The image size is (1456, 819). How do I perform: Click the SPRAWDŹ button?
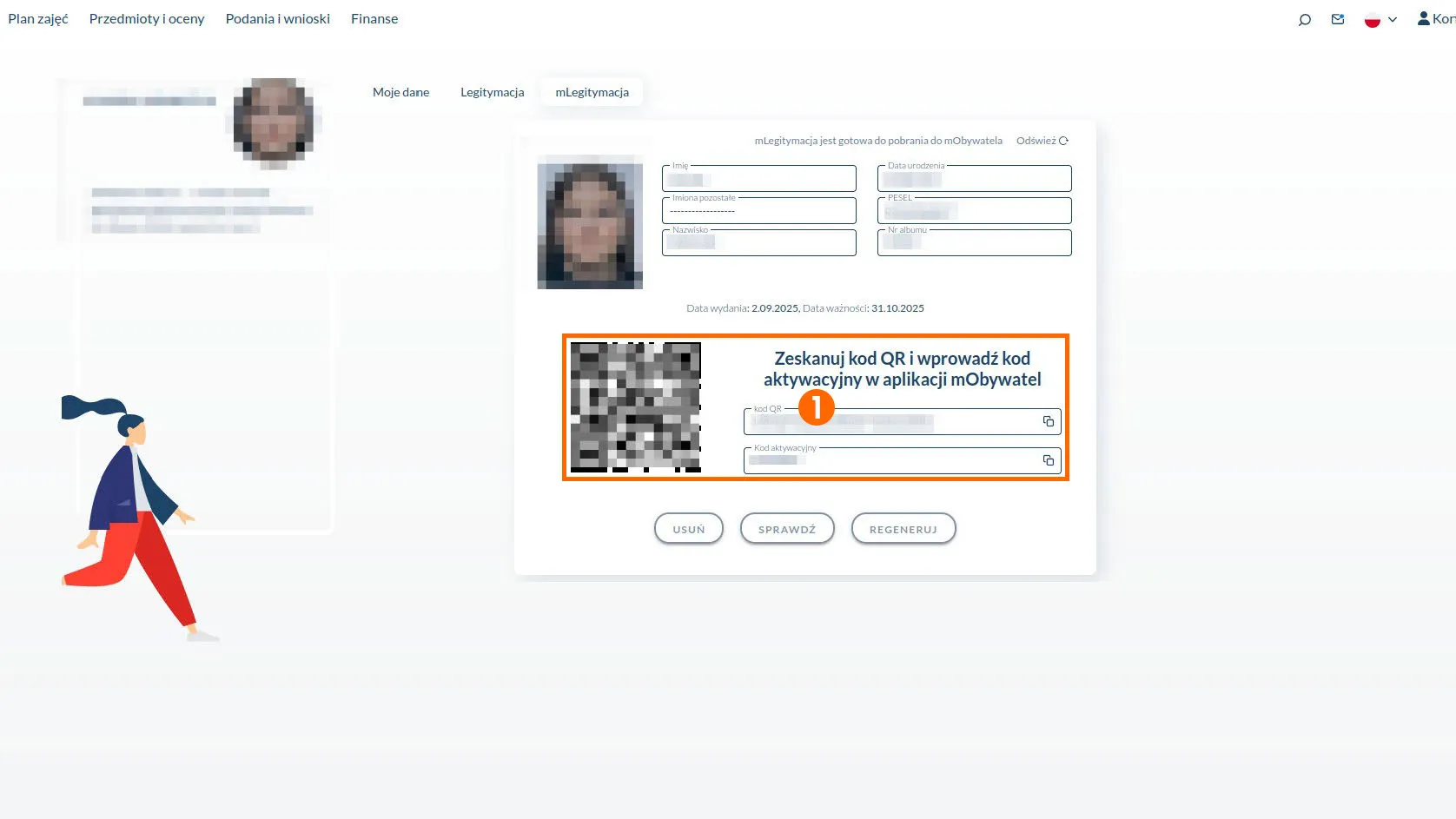click(787, 529)
